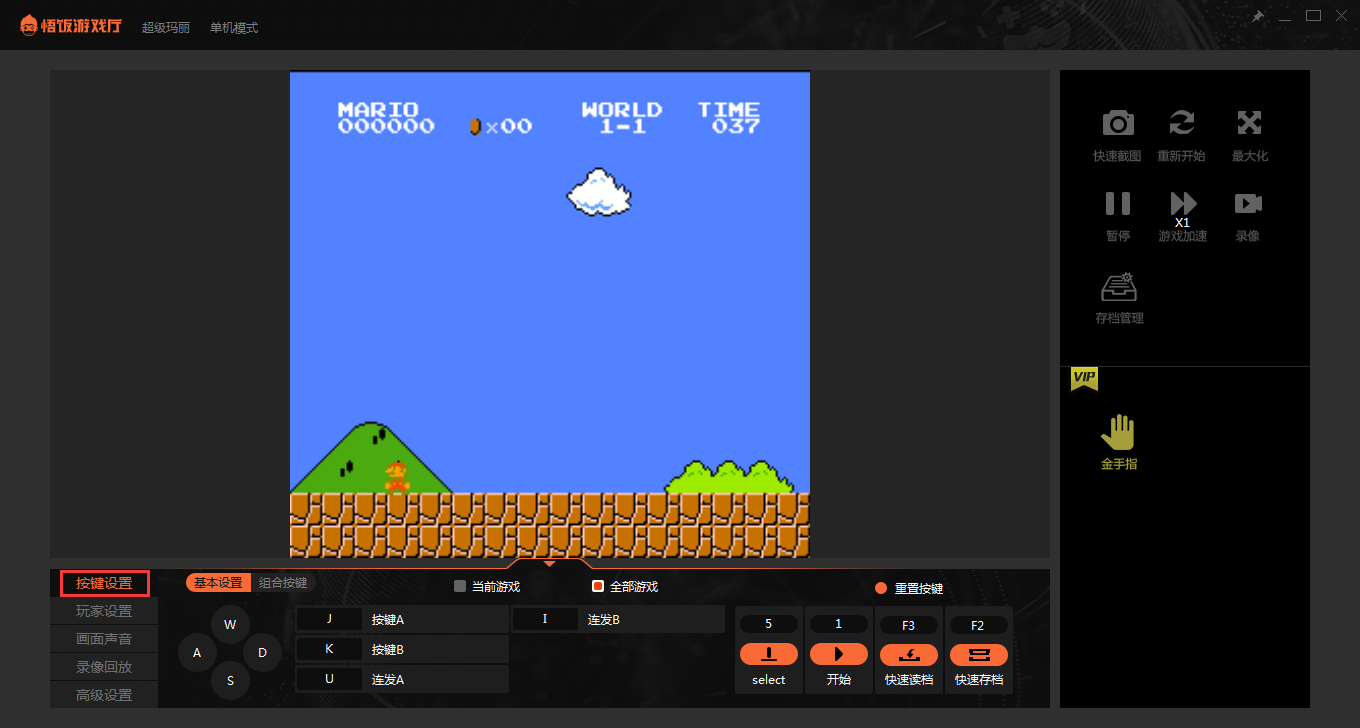Click the D right direction key

pyautogui.click(x=262, y=653)
